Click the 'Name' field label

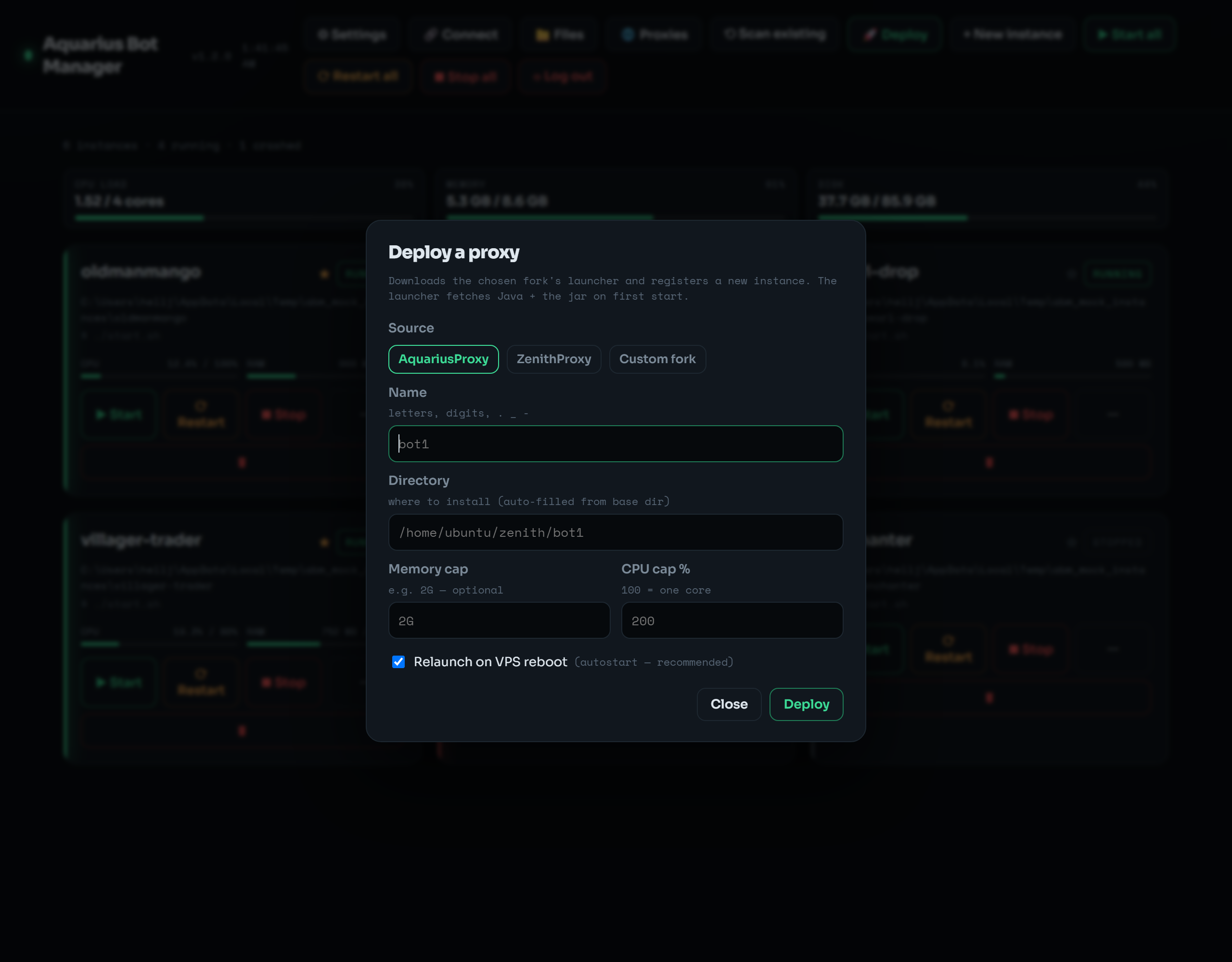pos(407,392)
